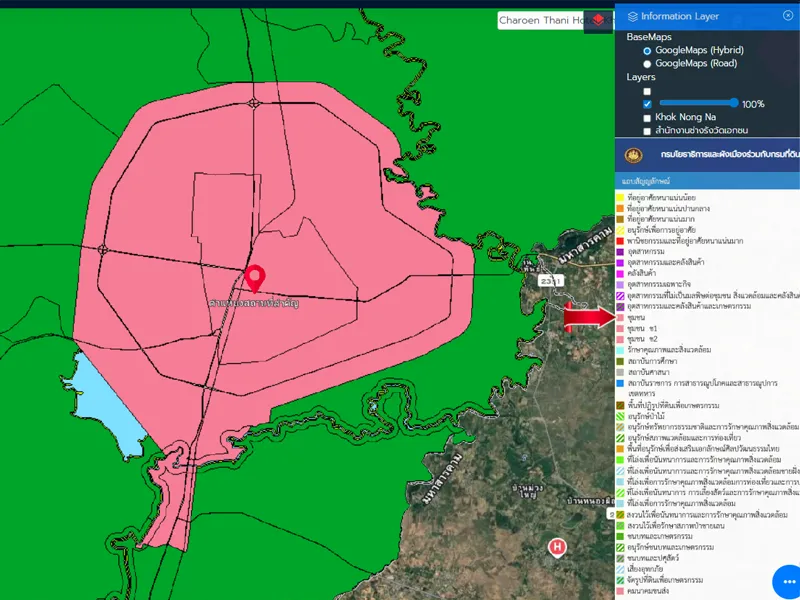Image resolution: width=800 pixels, height=600 pixels.
Task: Click the yellow low-density residential legend swatch
Action: [x=621, y=198]
